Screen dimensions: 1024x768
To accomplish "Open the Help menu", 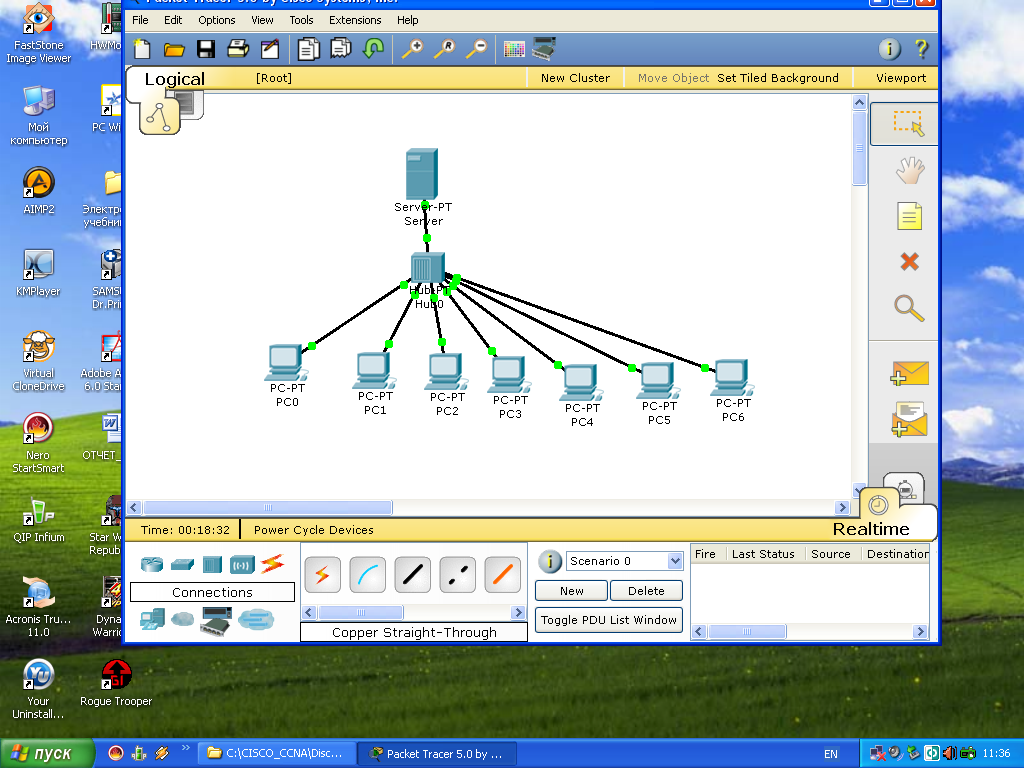I will (408, 20).
